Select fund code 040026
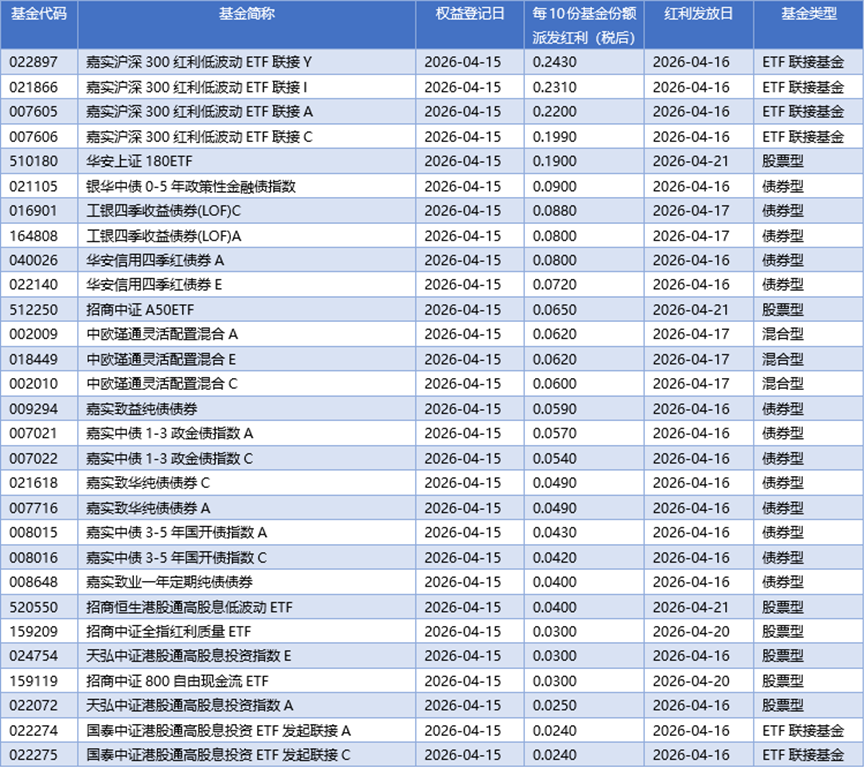This screenshot has height=768, width=865. 33,260
